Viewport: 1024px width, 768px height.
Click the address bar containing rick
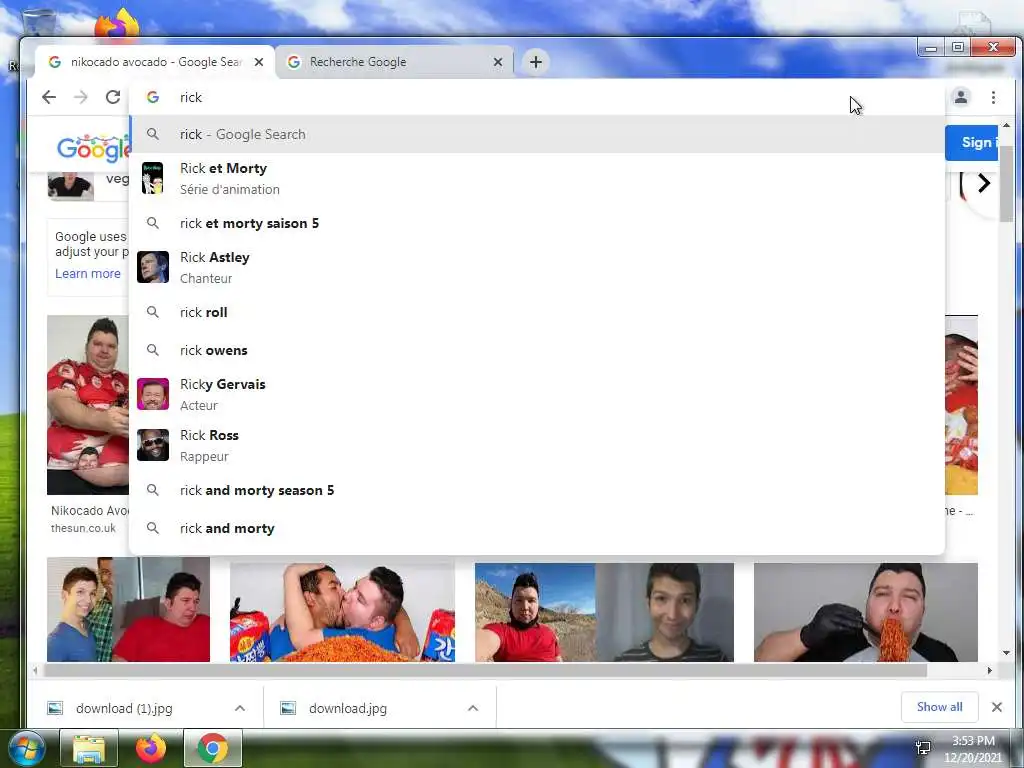536,97
